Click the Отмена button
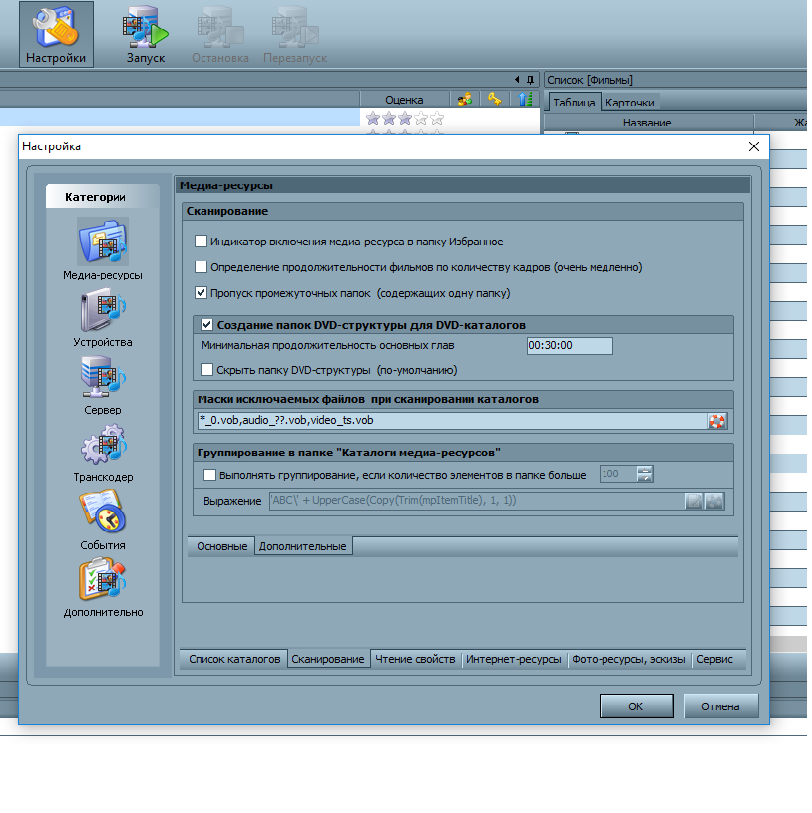Image resolution: width=812 pixels, height=813 pixels. tap(720, 706)
